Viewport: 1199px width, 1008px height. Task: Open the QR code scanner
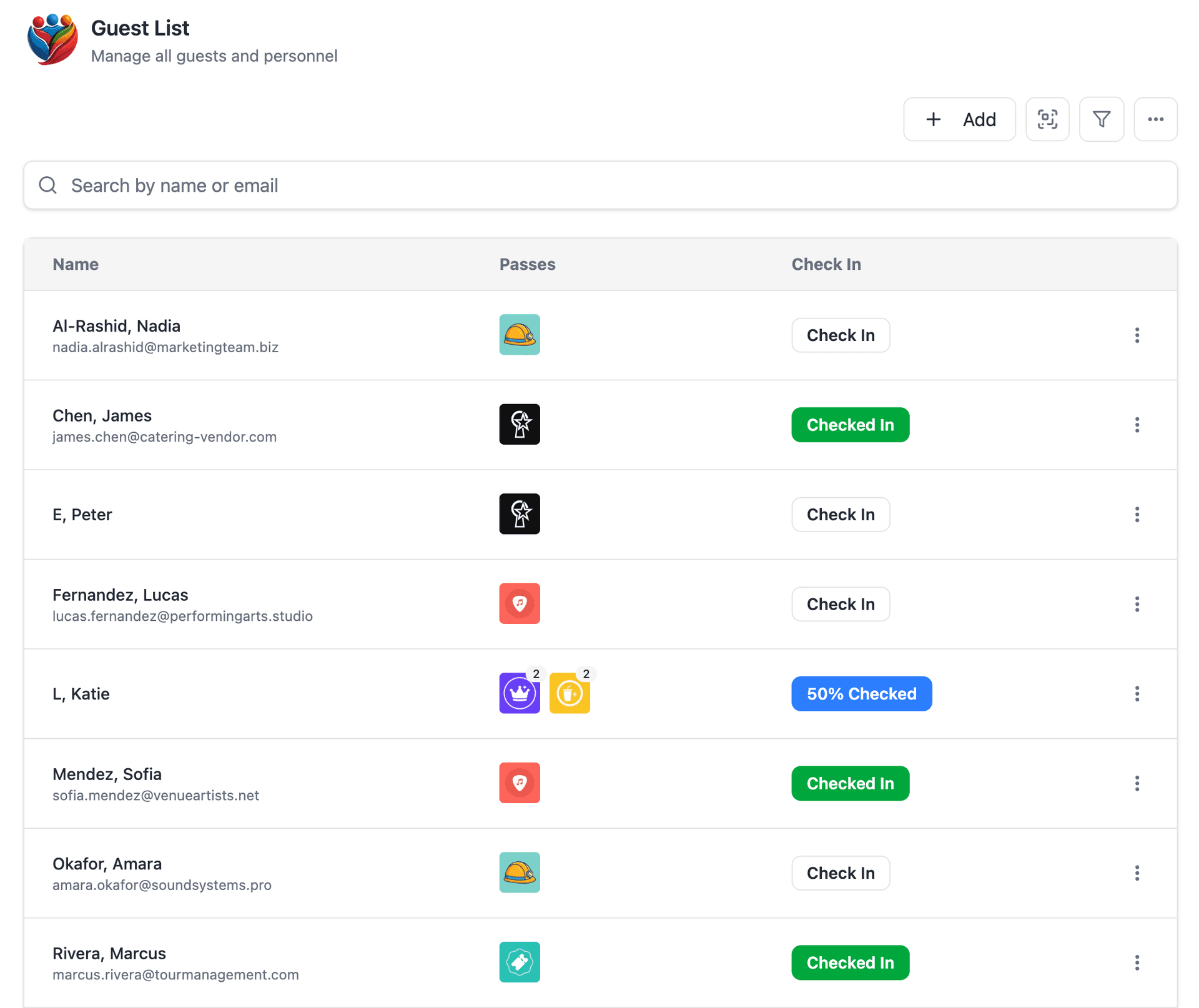click(x=1047, y=119)
